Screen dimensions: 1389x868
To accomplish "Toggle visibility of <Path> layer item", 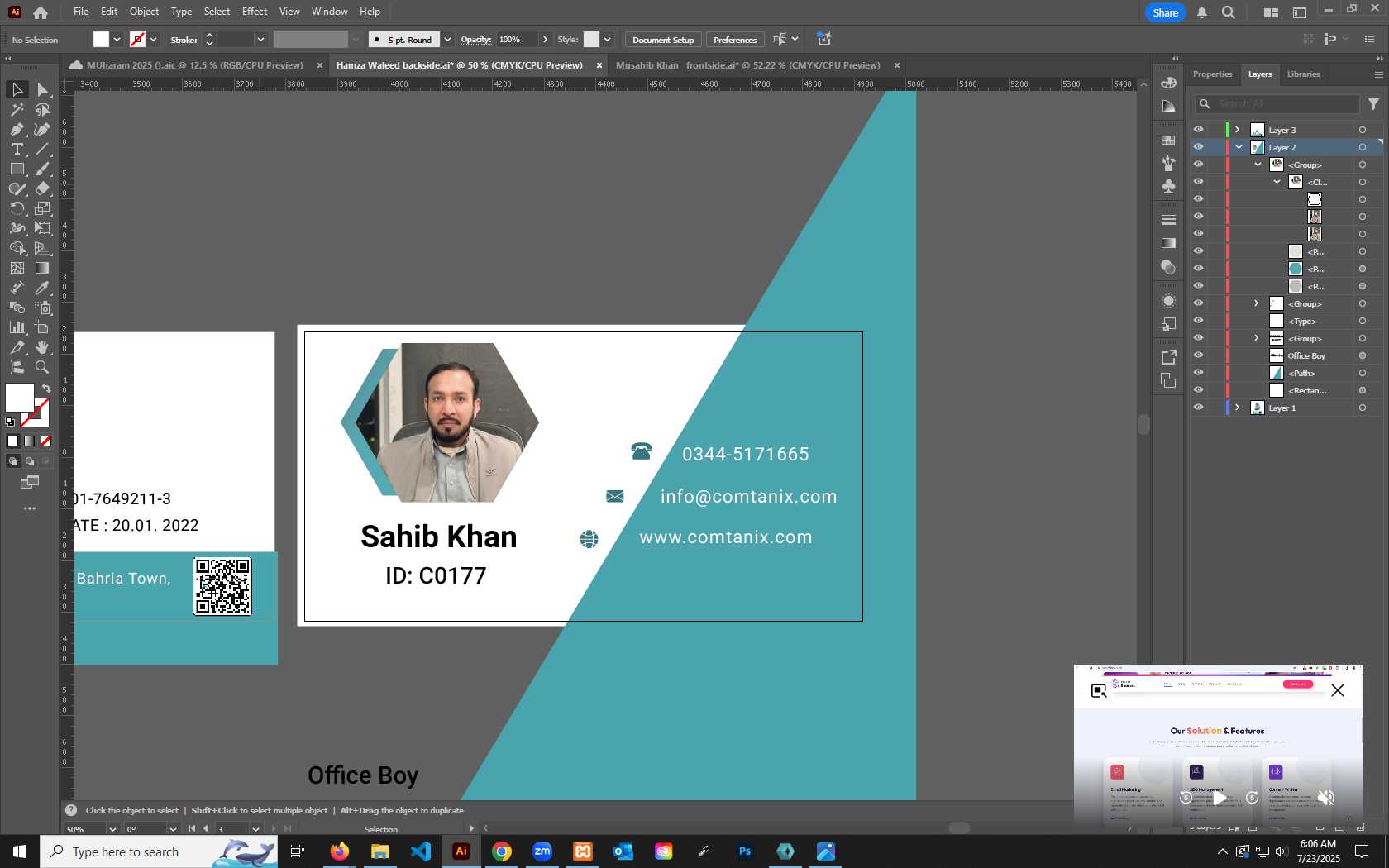I will click(1198, 373).
